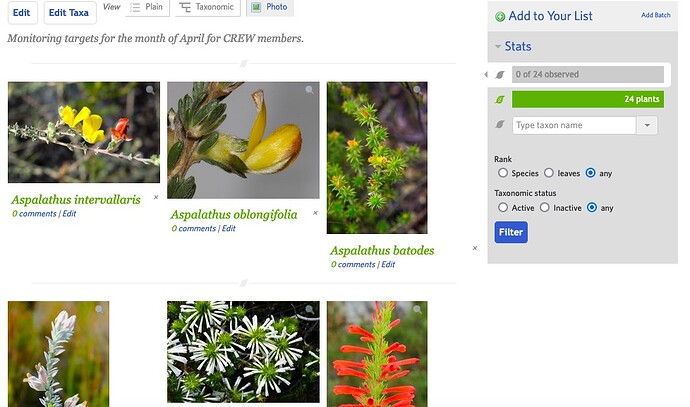Screen dimensions: 690x407
Task: Remove Aspalathus intervallaris with its x icon
Action: click(156, 197)
